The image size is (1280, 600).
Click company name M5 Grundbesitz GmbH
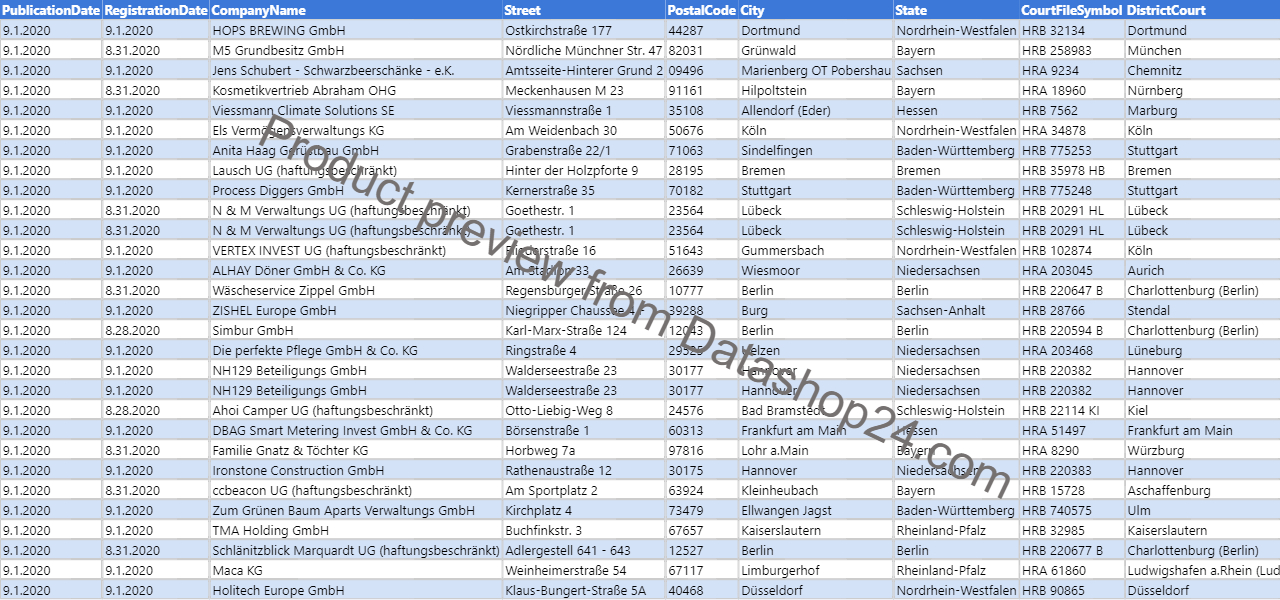point(356,50)
